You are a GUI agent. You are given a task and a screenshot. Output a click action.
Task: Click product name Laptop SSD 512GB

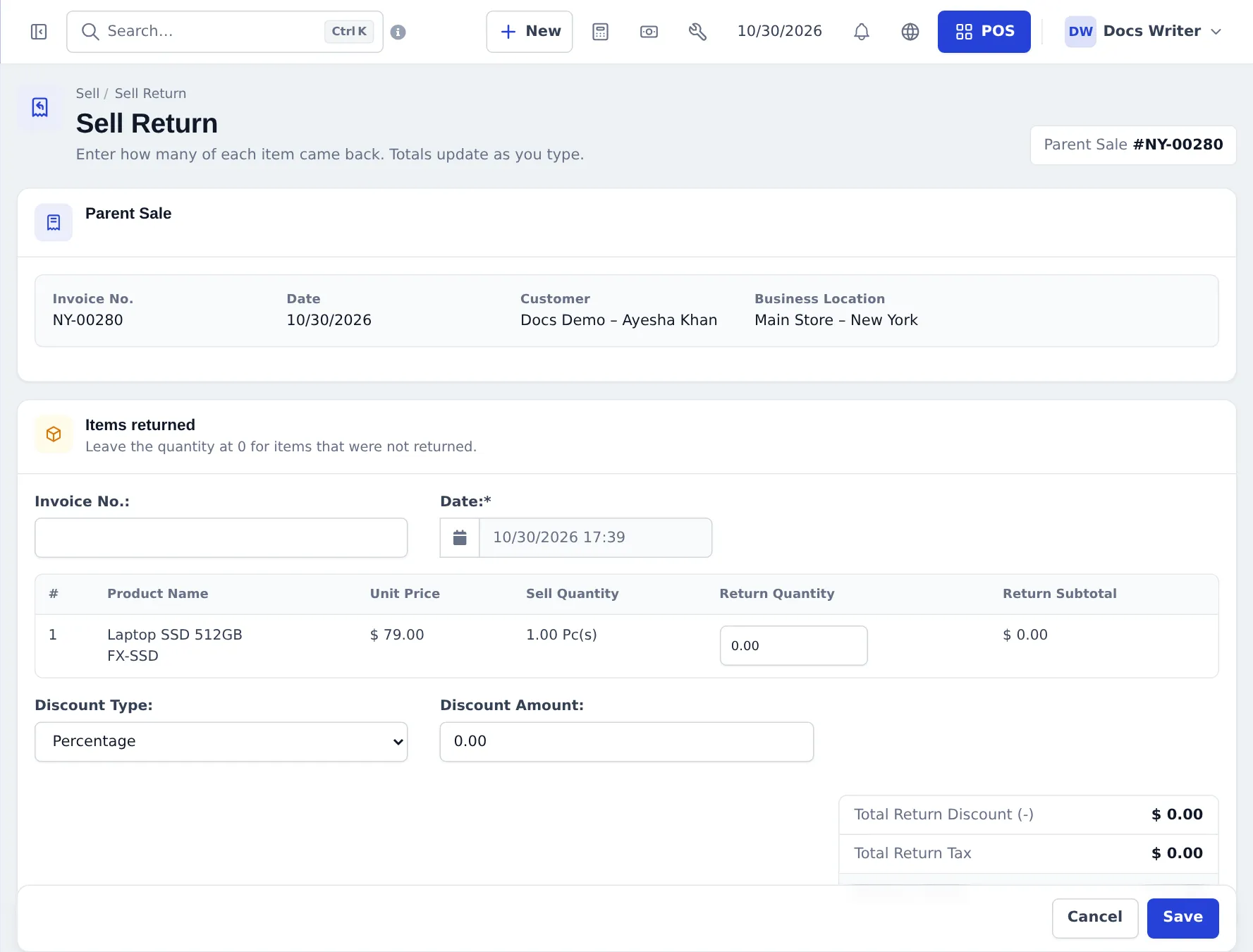click(x=174, y=635)
